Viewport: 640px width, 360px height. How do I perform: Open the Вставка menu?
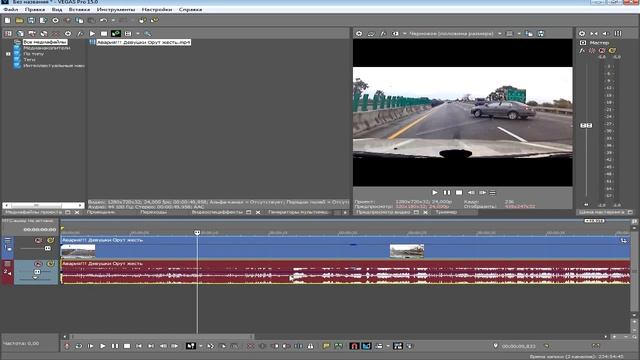[79, 9]
